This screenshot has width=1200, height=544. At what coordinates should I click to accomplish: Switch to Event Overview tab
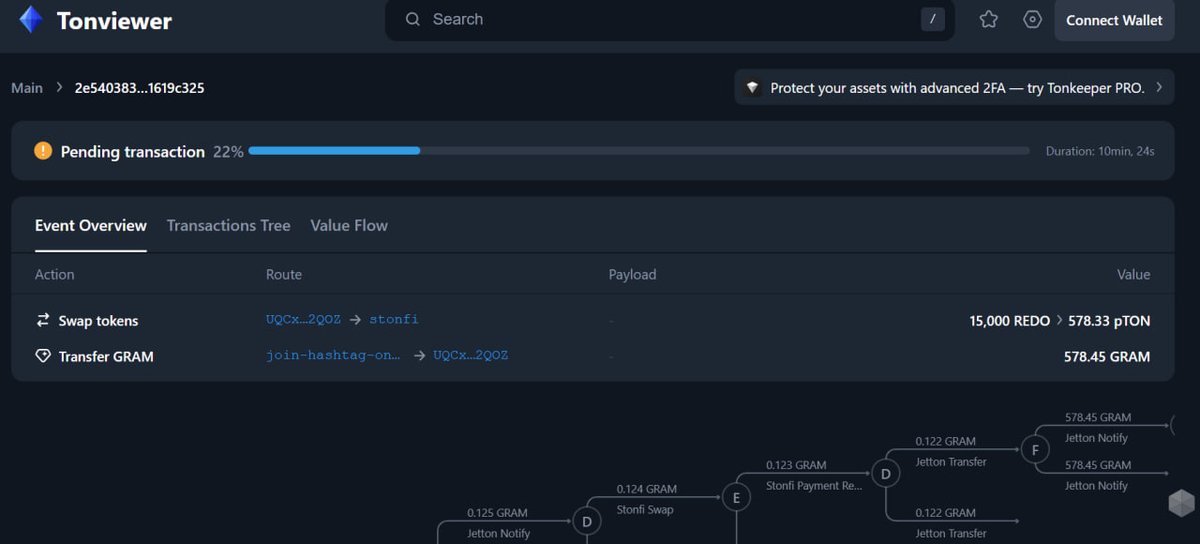pos(91,226)
